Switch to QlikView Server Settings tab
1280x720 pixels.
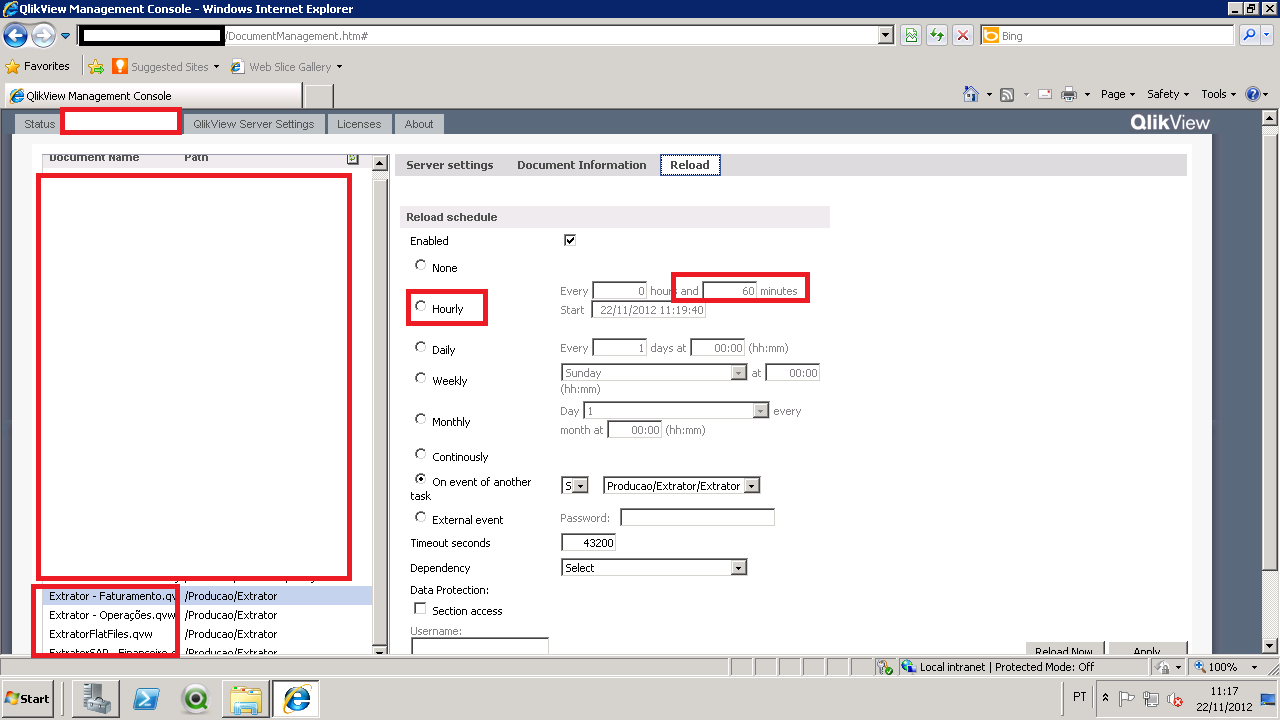coord(254,124)
